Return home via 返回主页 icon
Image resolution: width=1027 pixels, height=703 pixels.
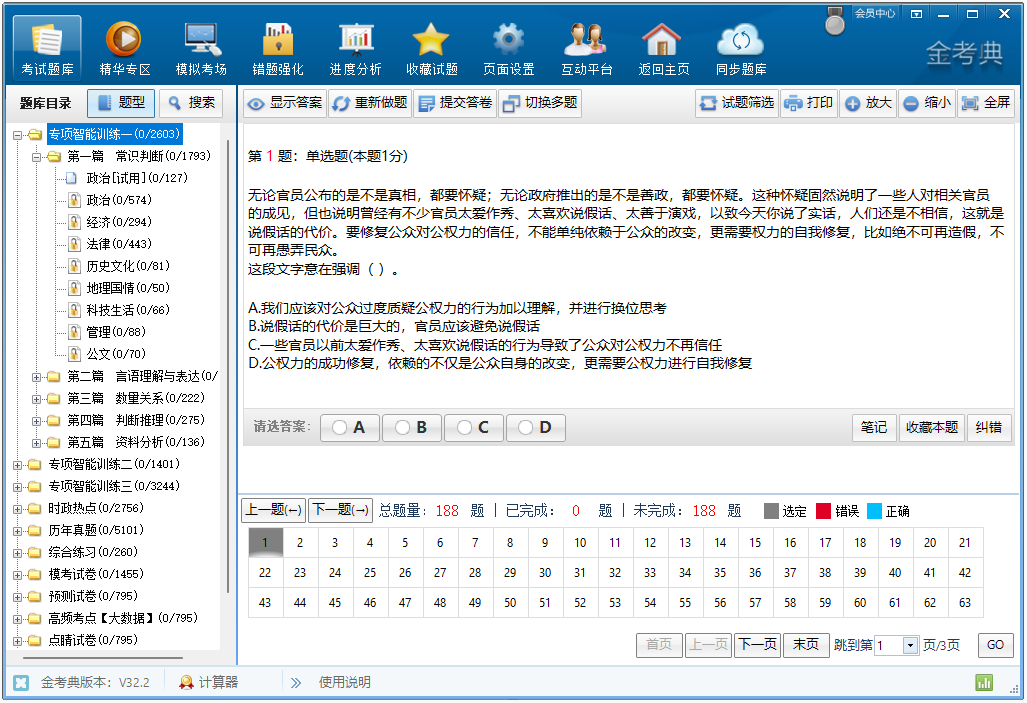tap(664, 40)
